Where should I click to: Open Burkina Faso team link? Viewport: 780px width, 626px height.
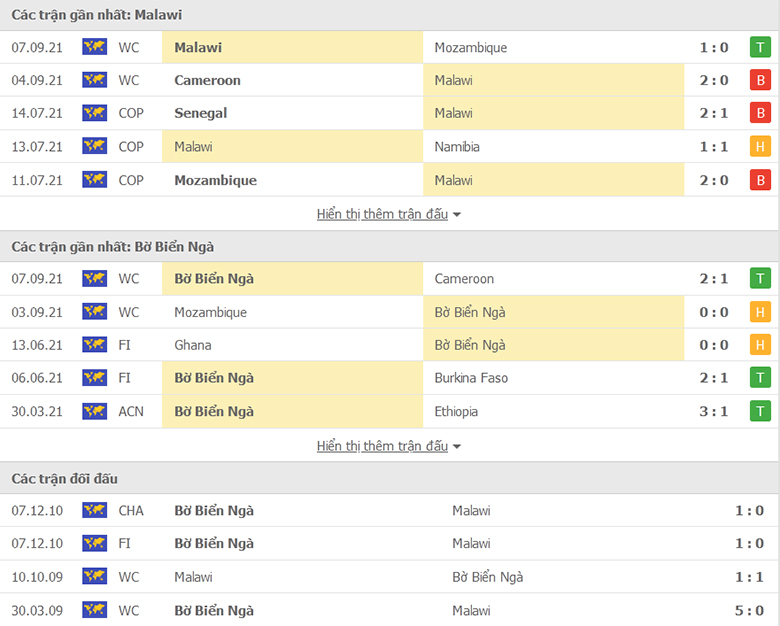[471, 378]
